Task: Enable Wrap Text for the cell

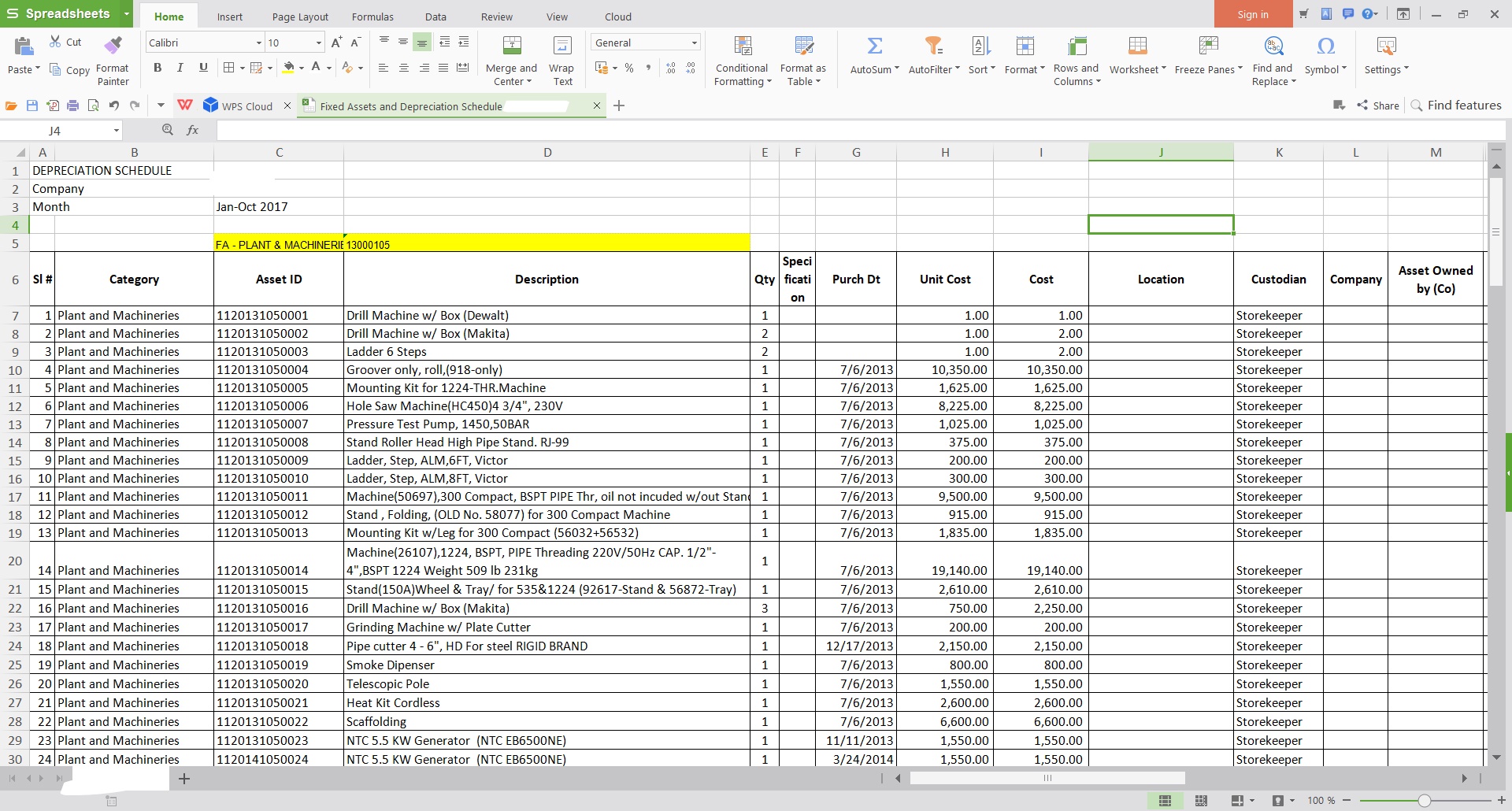Action: pyautogui.click(x=562, y=46)
